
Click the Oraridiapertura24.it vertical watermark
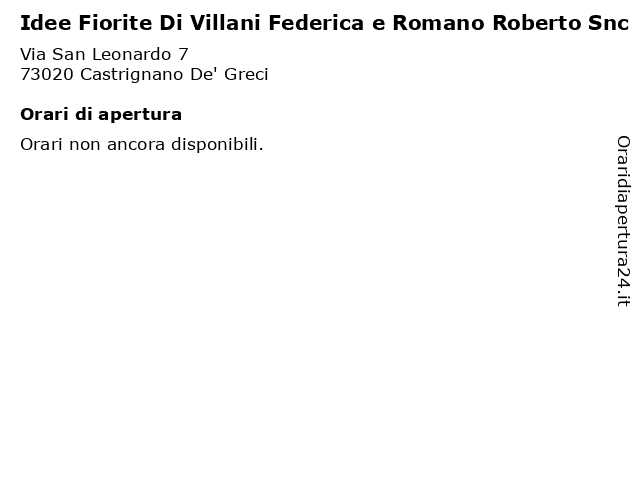point(623,221)
